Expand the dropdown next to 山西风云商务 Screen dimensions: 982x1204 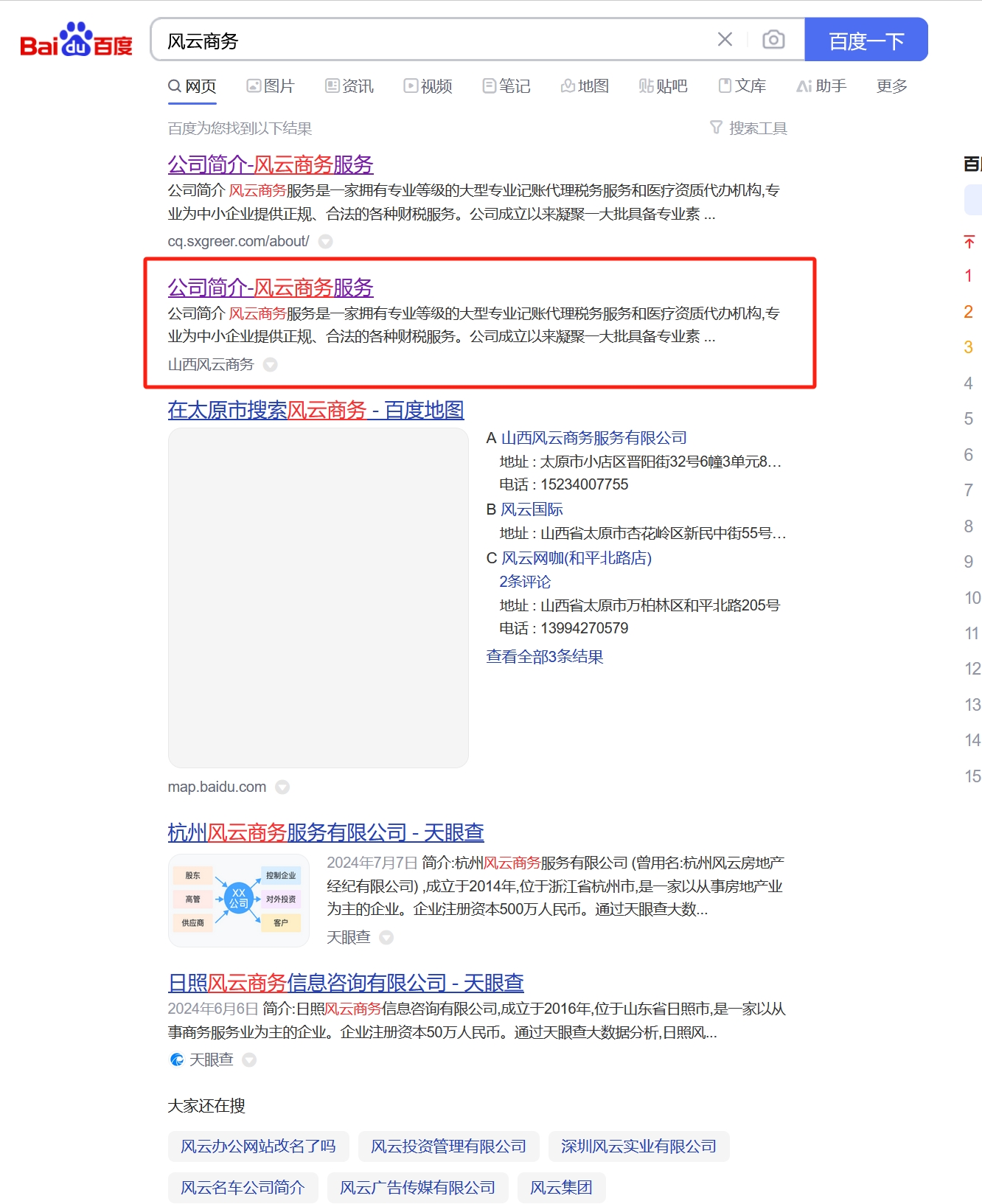tap(271, 364)
